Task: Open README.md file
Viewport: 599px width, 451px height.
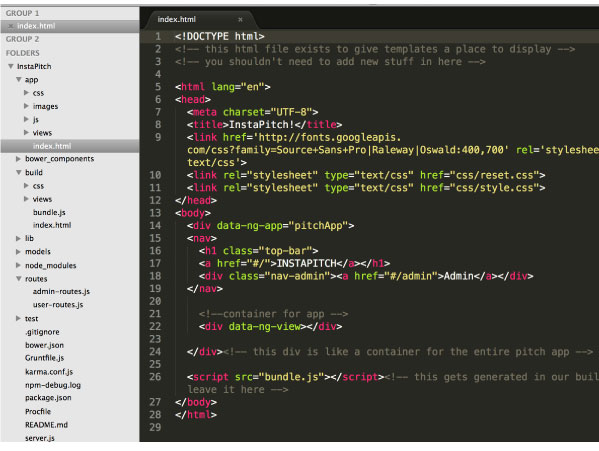Action: [46, 425]
